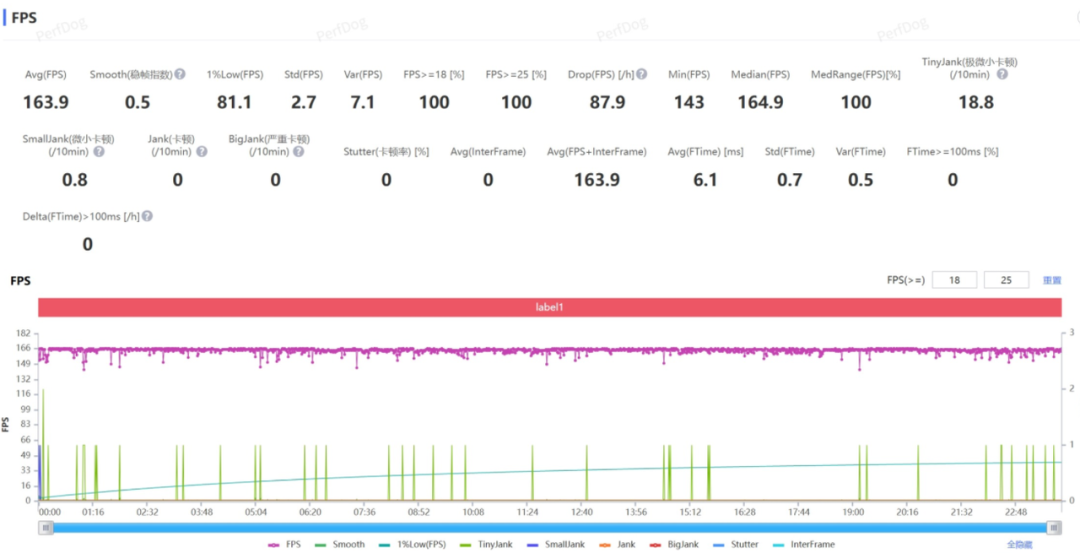The image size is (1080, 553).
Task: Click the Jank (/10min) help icon
Action: [202, 152]
